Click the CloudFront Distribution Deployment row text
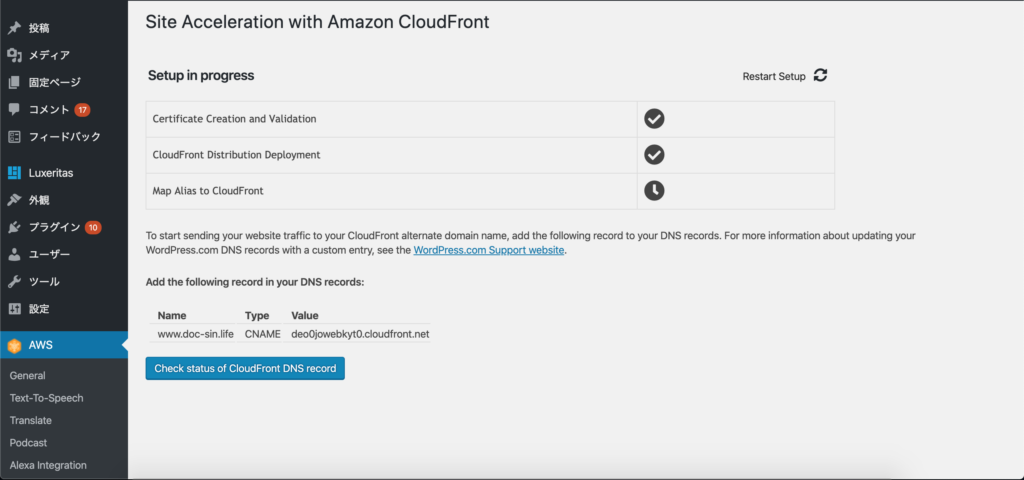1024x480 pixels. point(236,155)
